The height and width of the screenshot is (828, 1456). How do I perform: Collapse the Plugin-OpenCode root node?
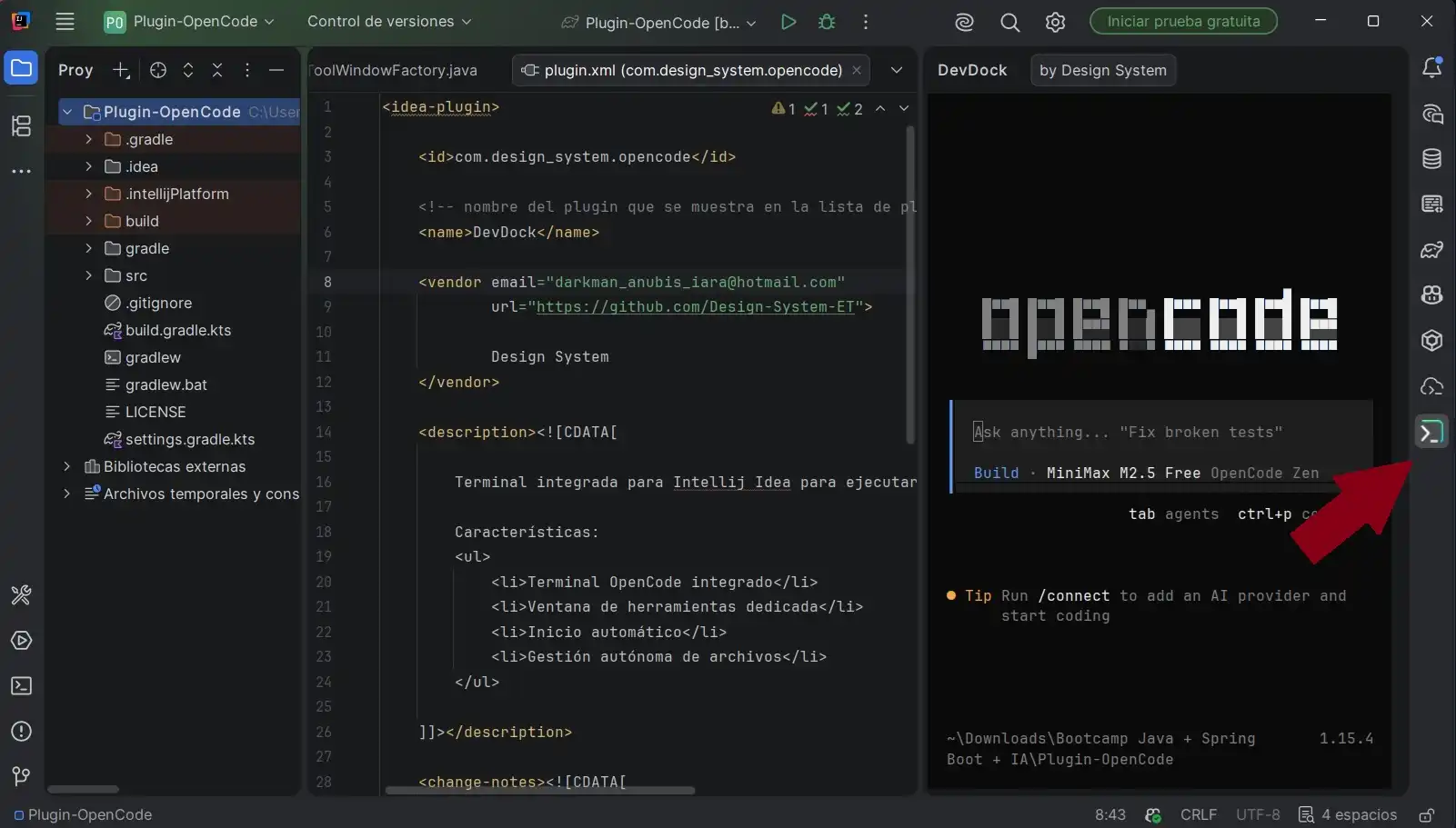[67, 112]
